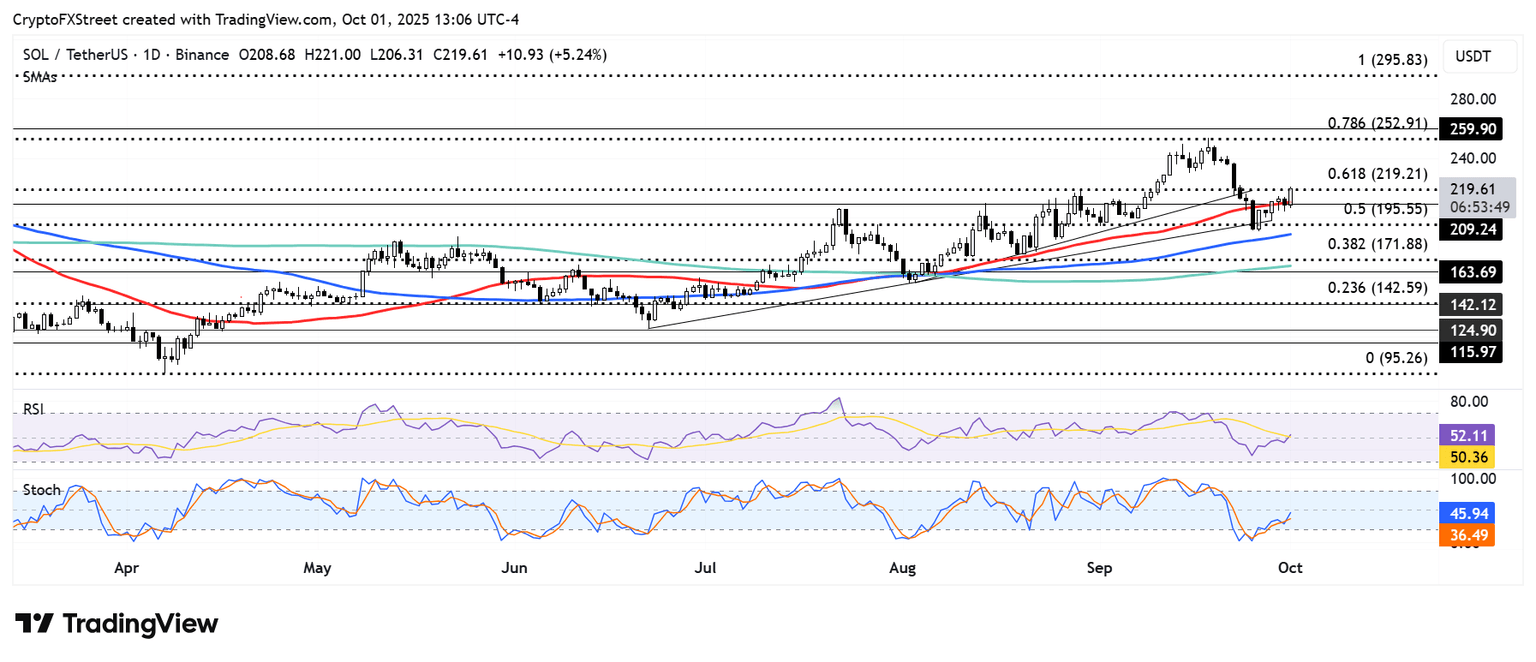Select the RSI indicator pane label
1536x662 pixels.
point(34,409)
